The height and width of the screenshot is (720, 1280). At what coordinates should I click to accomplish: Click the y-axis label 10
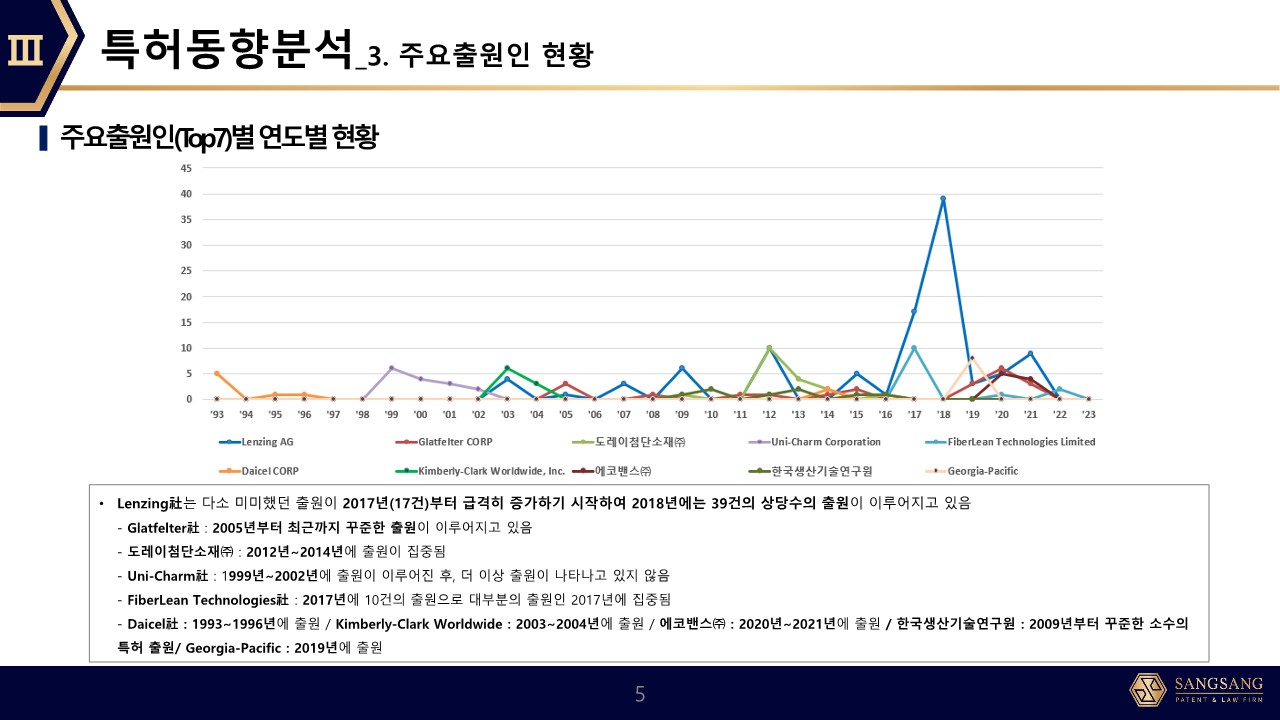pyautogui.click(x=186, y=348)
